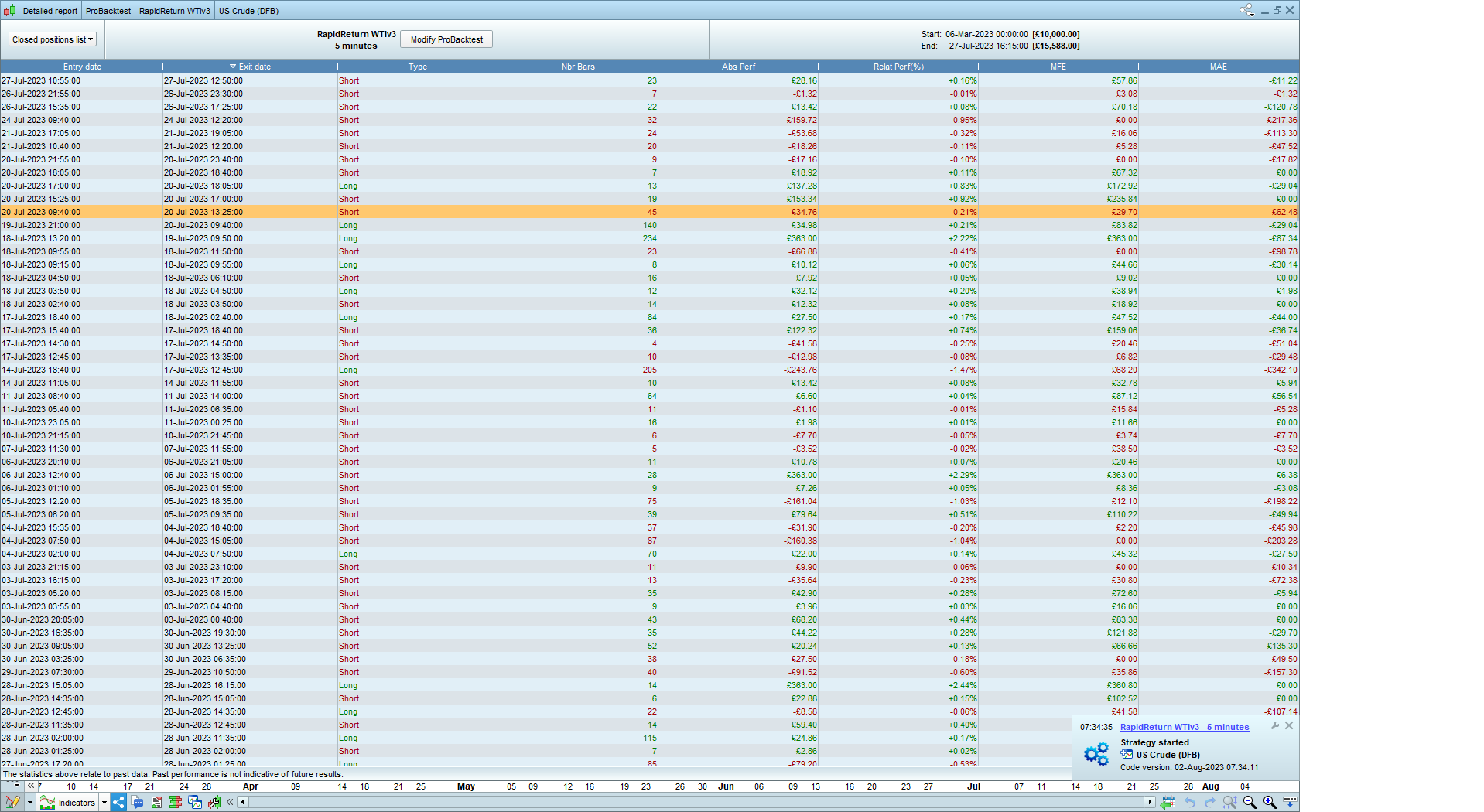Sort by Type column header
Screen dimensions: 1484x812
[418, 67]
